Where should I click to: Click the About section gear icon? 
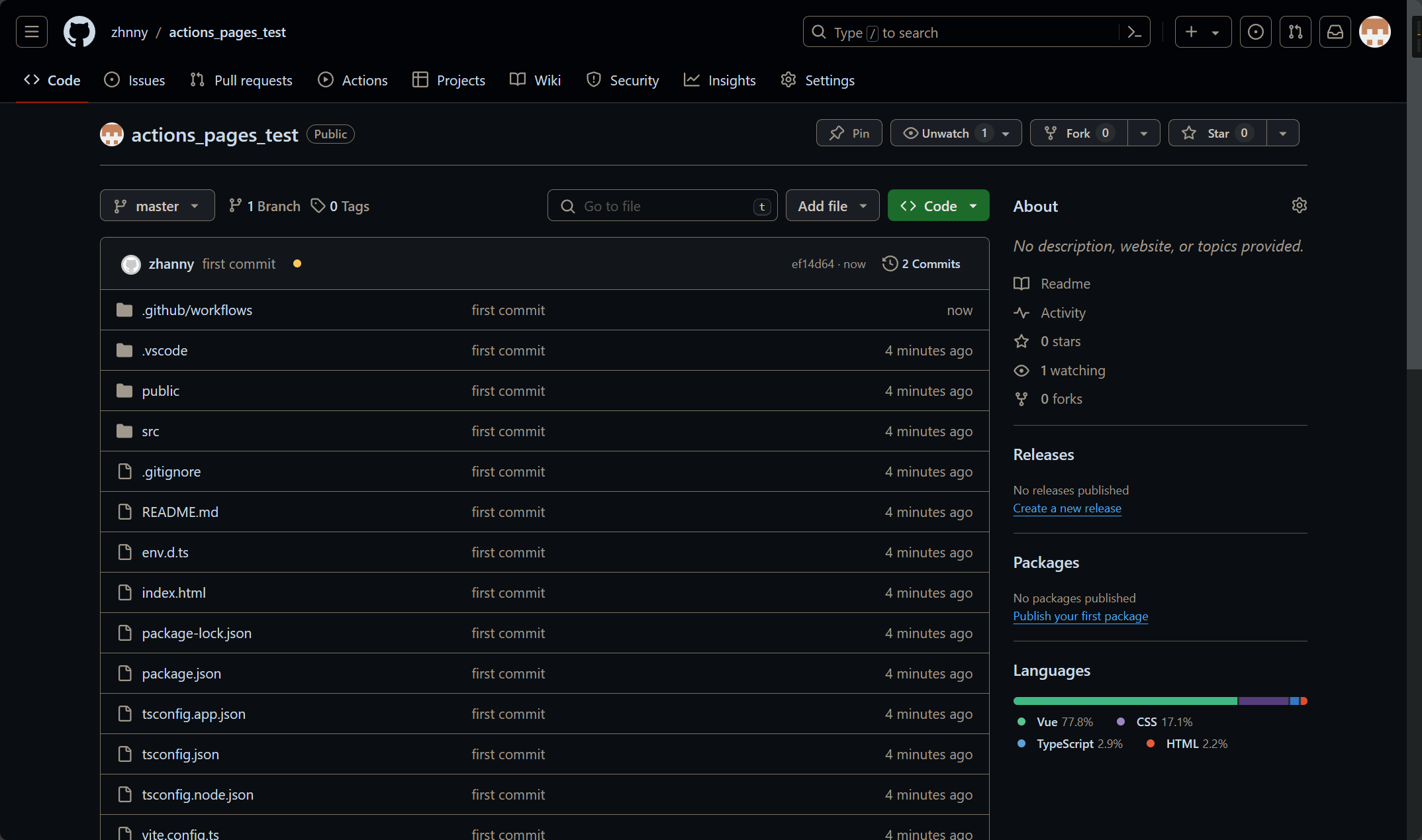point(1299,206)
